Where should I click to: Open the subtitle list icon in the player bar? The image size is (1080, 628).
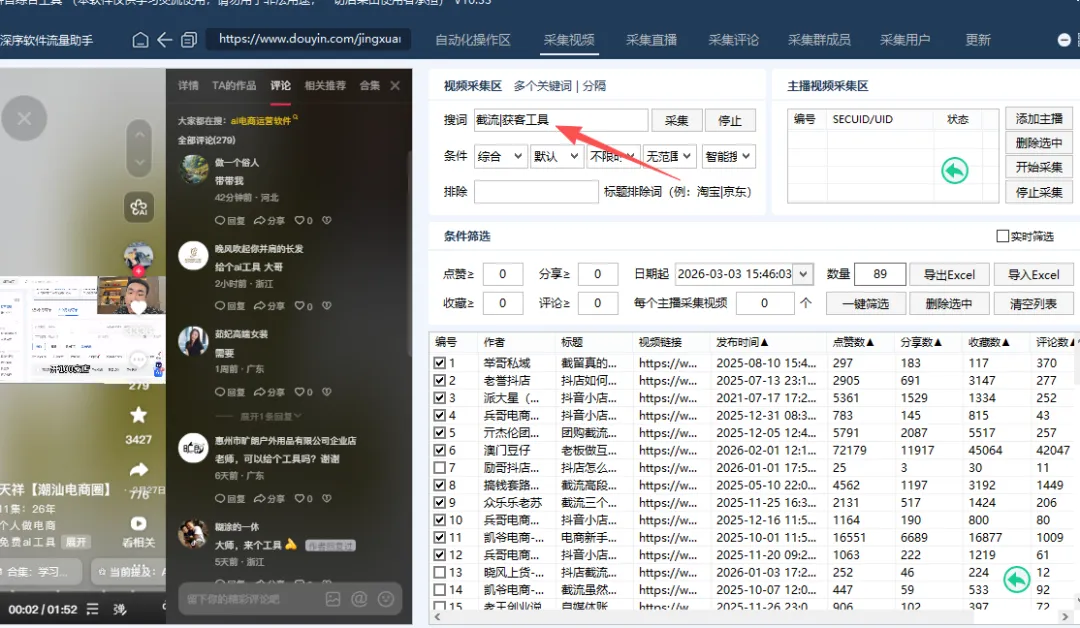point(92,609)
